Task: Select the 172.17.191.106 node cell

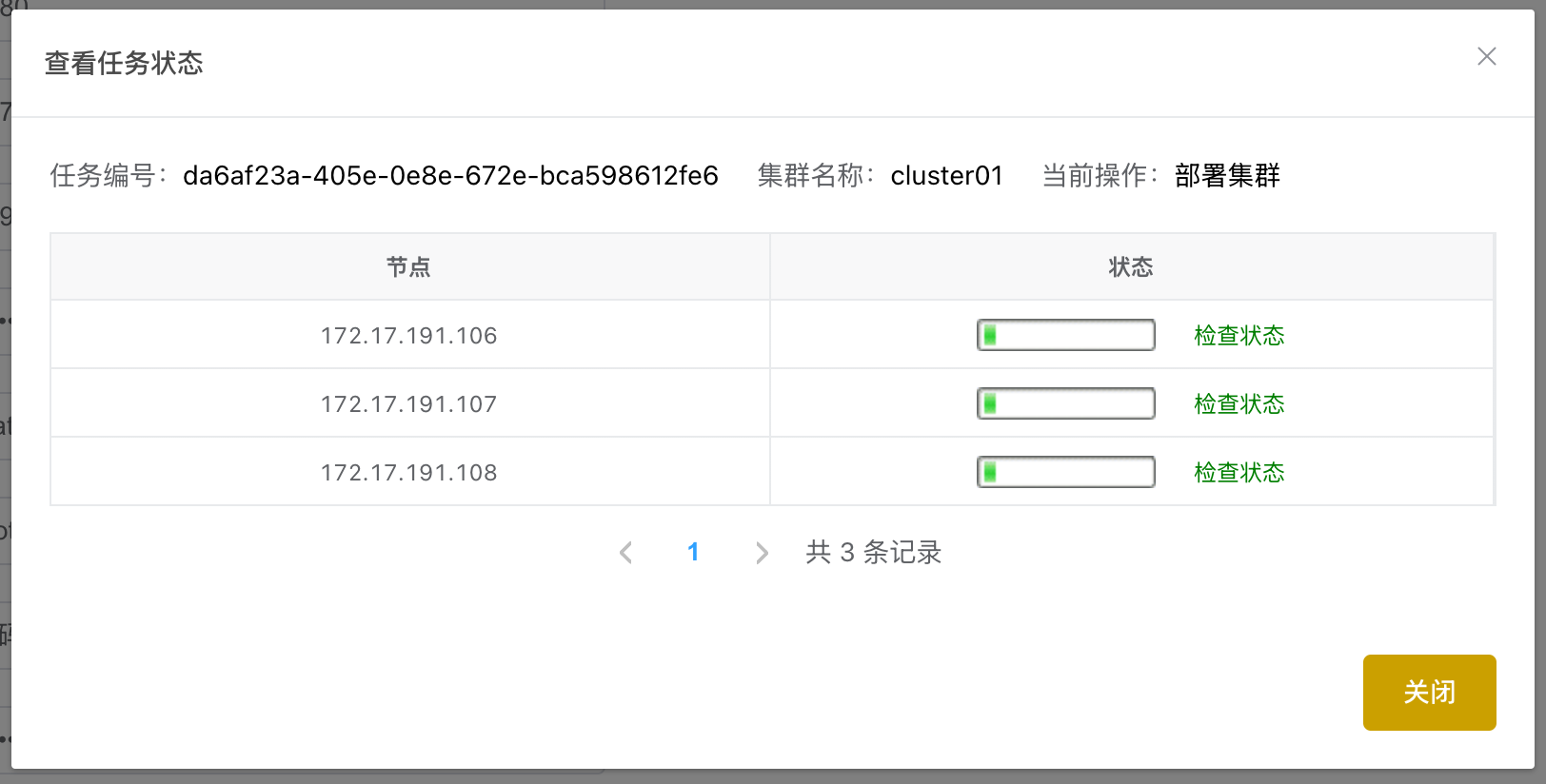Action: tap(409, 336)
